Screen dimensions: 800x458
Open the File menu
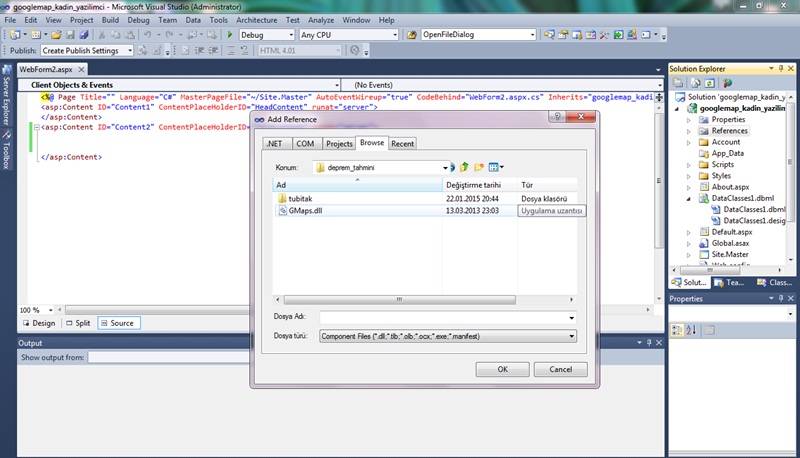pos(10,20)
